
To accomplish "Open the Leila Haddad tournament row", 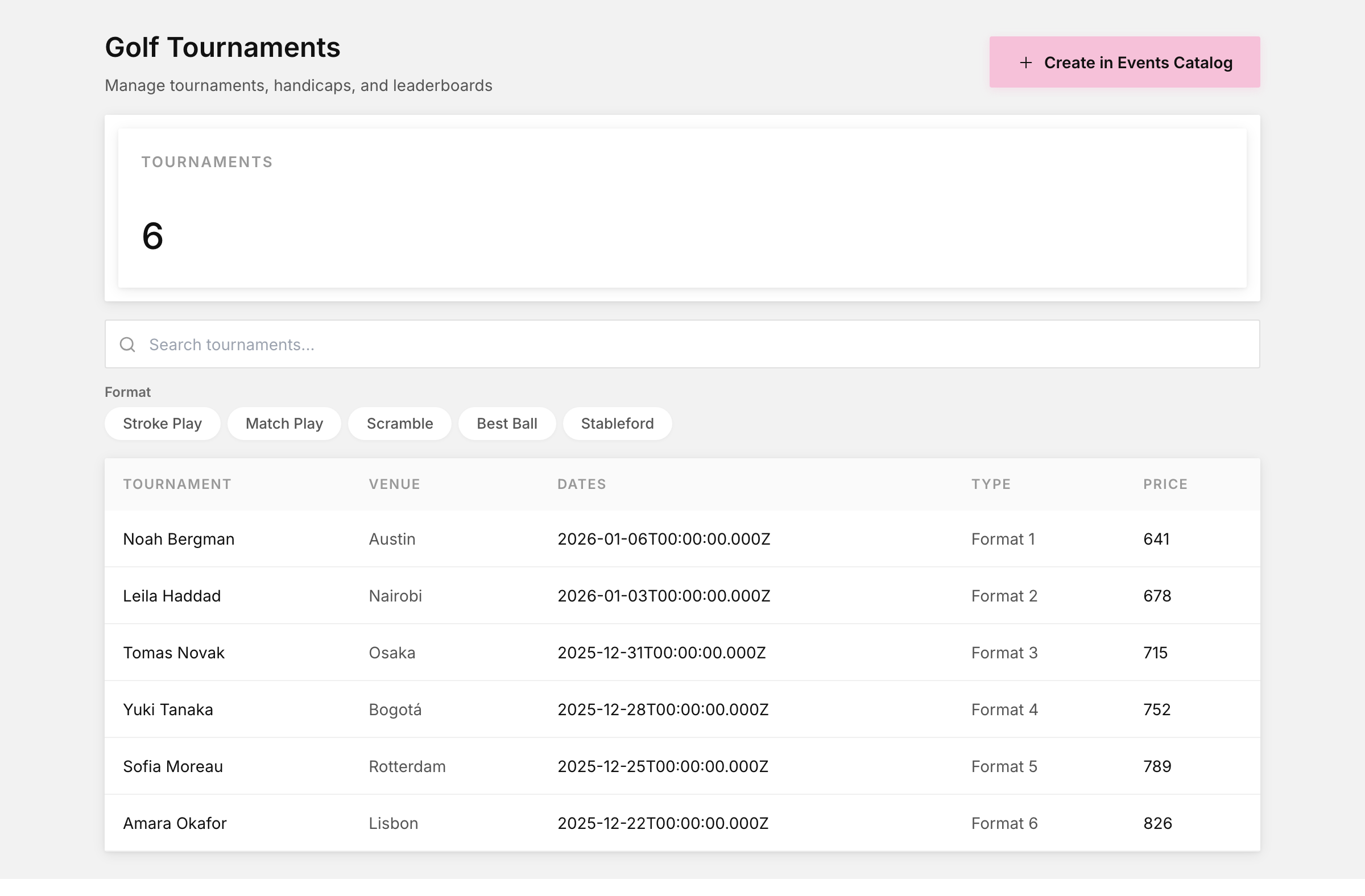I will click(x=682, y=596).
